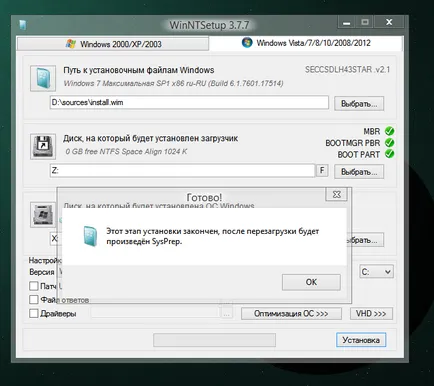Click the WinNTSetup app icon in title bar
The image size is (434, 386).
(23, 25)
